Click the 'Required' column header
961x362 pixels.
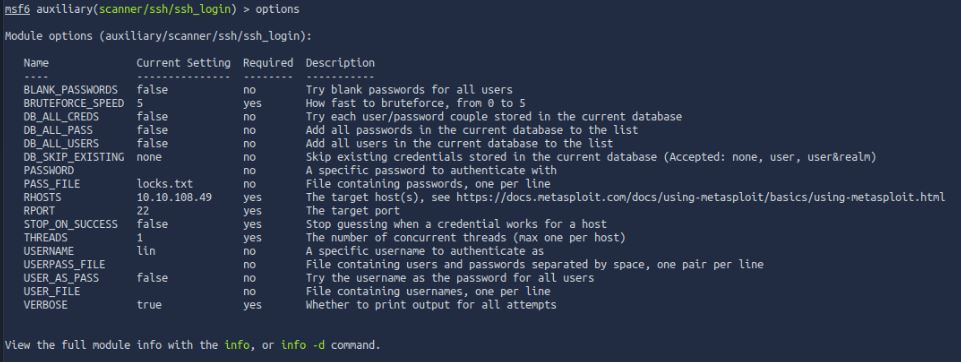point(268,62)
